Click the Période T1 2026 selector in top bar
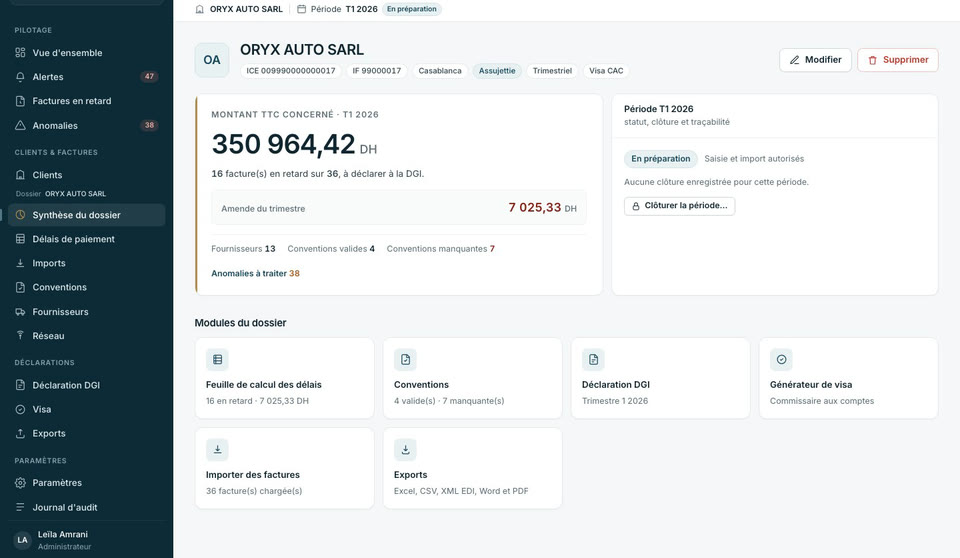This screenshot has width=960, height=558. pyautogui.click(x=337, y=9)
